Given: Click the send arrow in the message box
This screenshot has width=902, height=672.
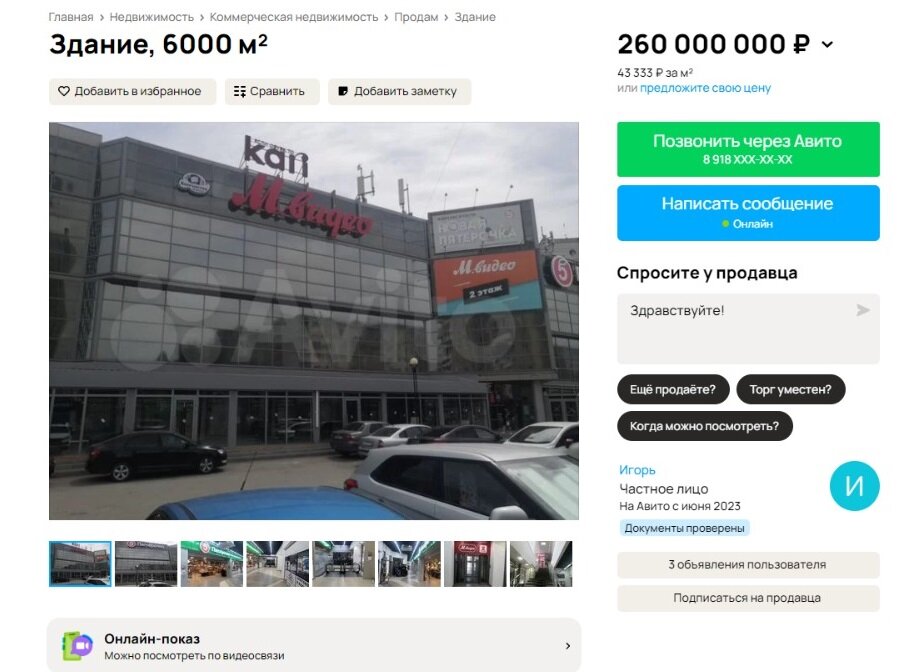Looking at the screenshot, I should point(862,310).
